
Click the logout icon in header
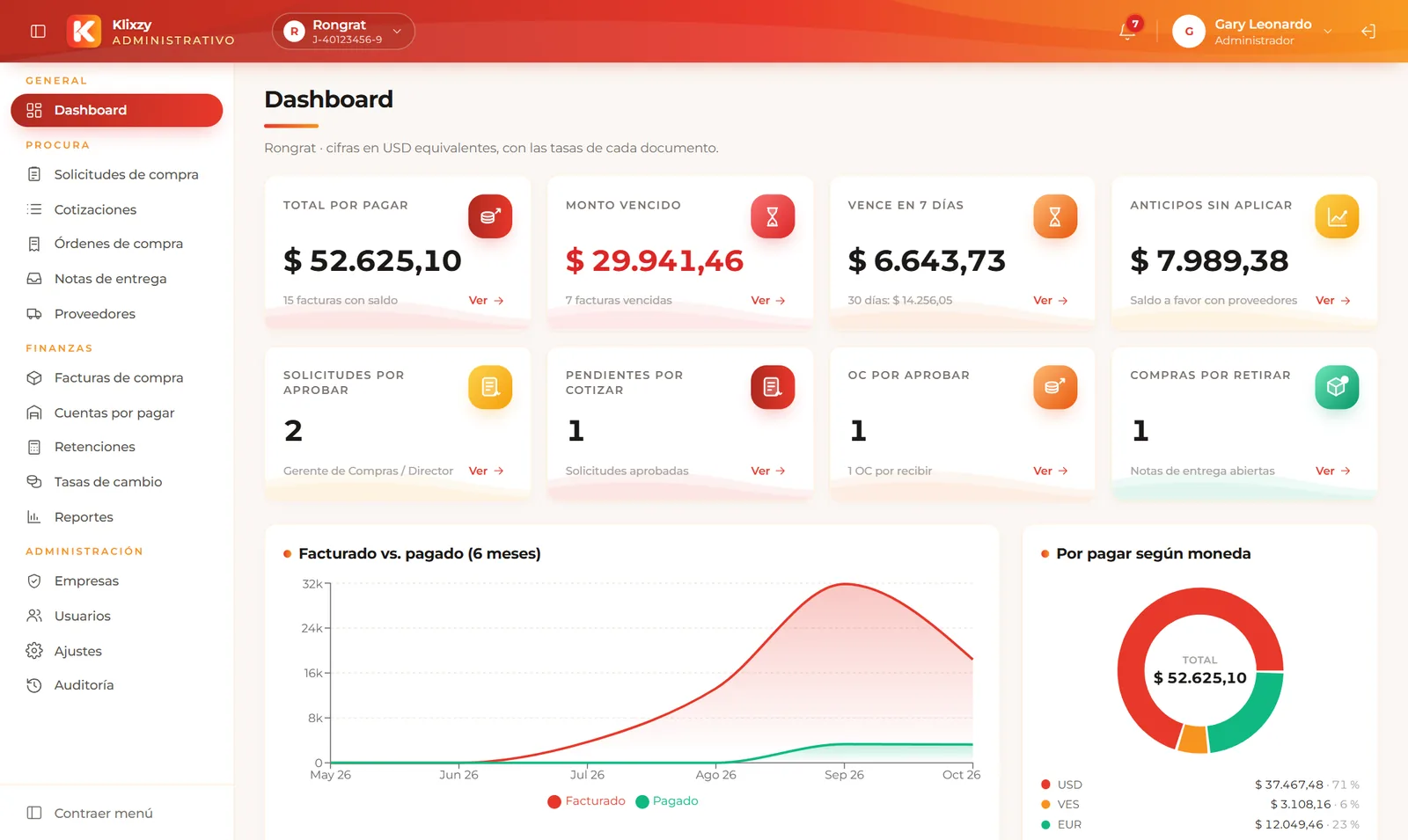tap(1368, 31)
